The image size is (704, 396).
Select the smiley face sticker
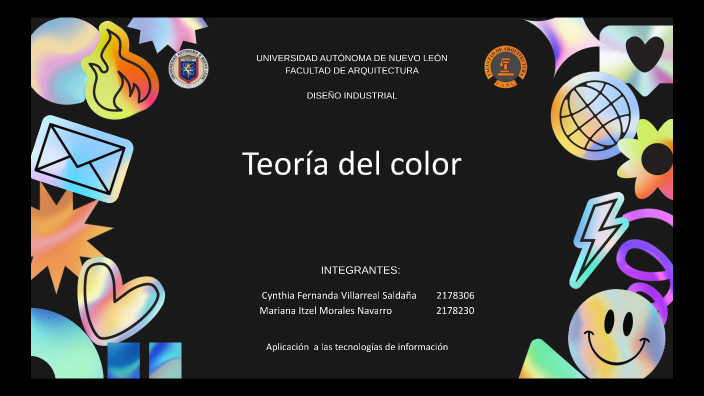coord(616,334)
